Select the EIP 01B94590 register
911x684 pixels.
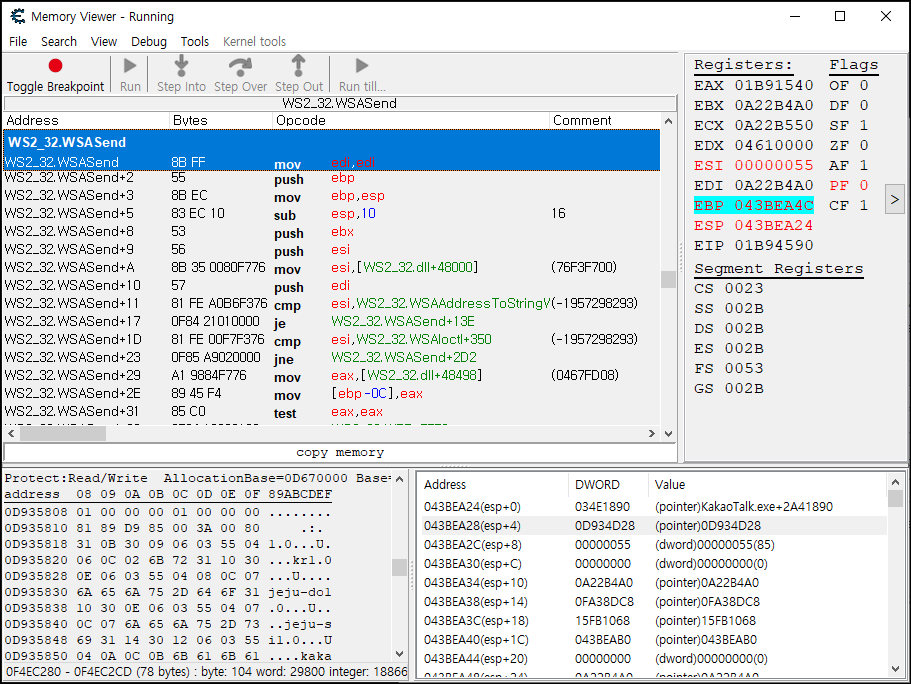[754, 245]
